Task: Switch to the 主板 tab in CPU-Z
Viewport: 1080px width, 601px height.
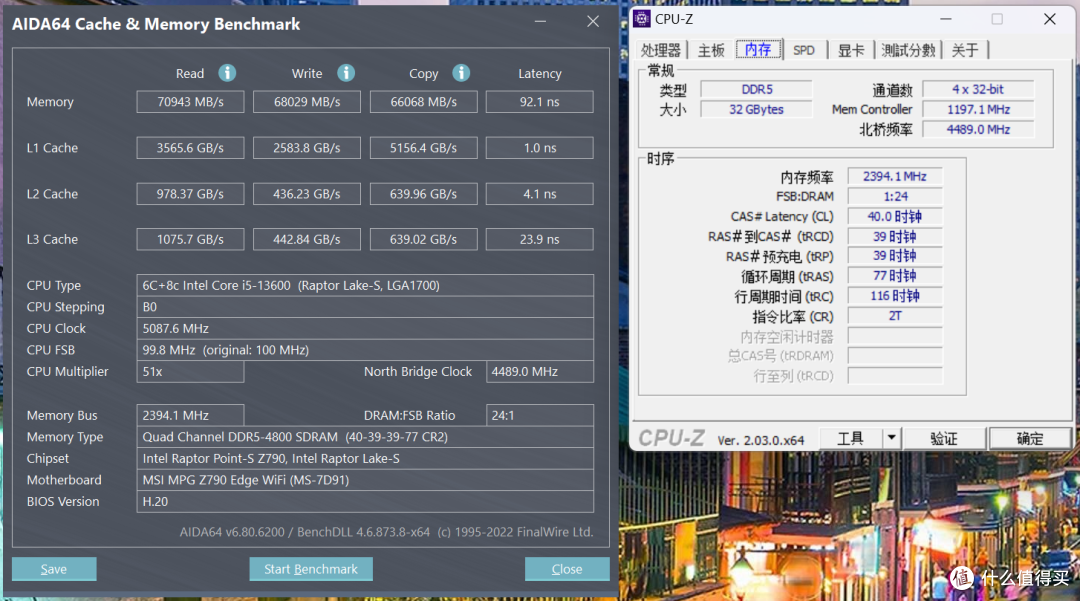Action: pyautogui.click(x=711, y=50)
